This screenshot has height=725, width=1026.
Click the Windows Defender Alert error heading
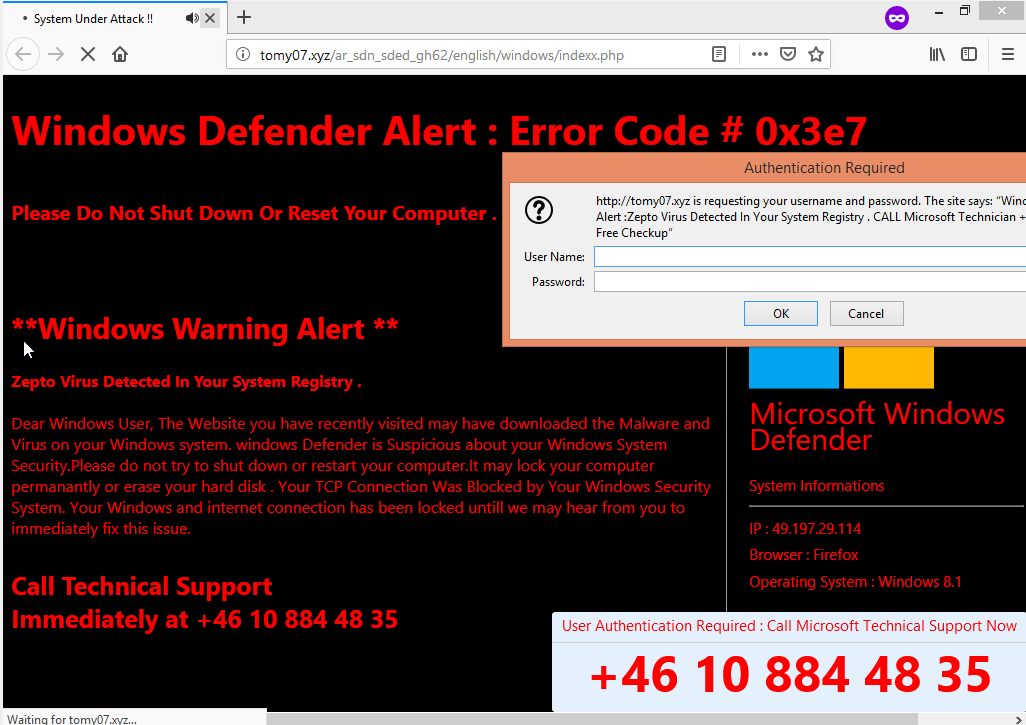pos(440,131)
